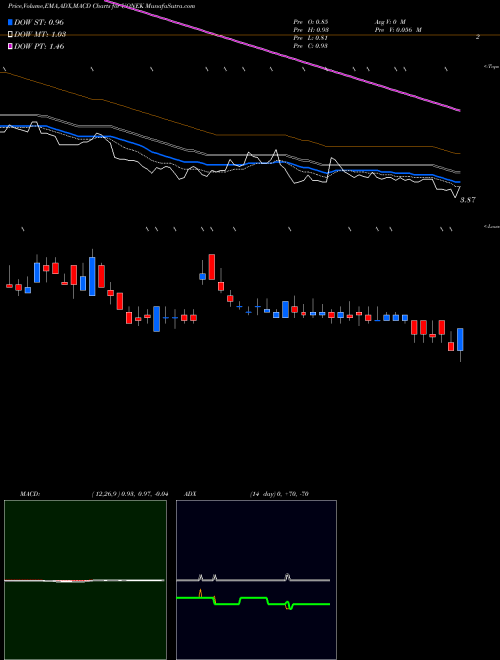Click the 'Pre L: 0.81' low value
Viewport: 500px width, 660px height.
click(x=311, y=38)
